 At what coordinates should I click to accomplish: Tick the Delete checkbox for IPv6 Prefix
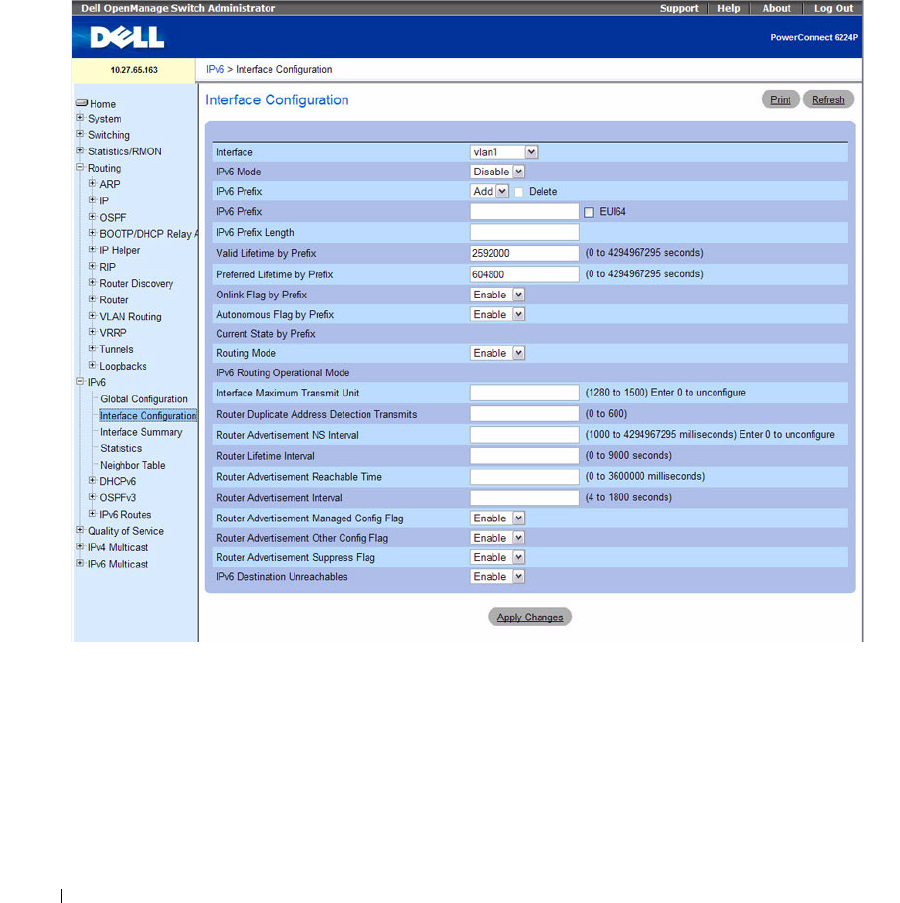click(519, 192)
